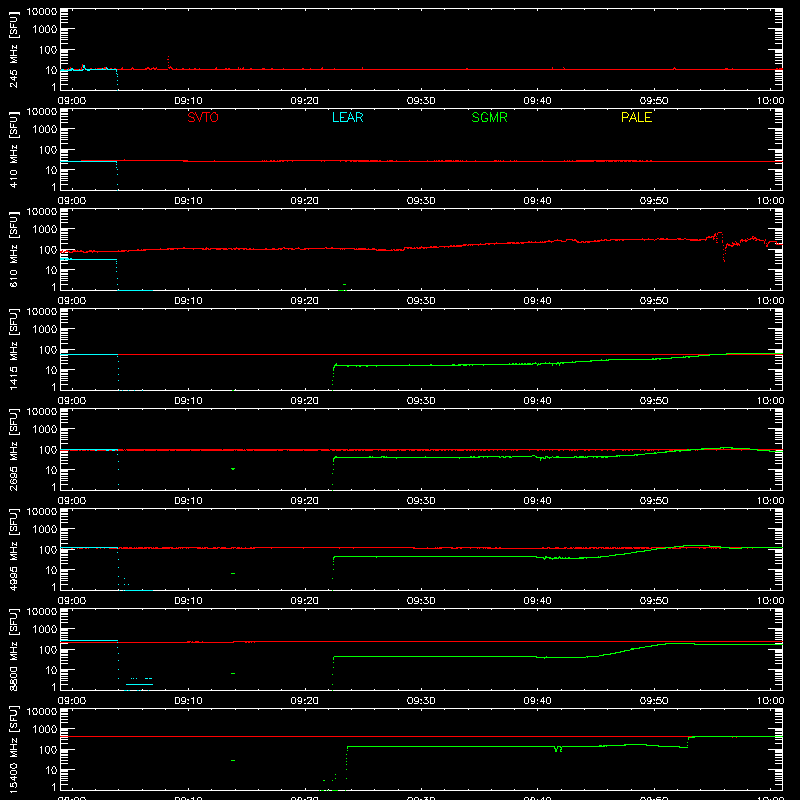Select the 2695 MHz [SFU] axis title
800x800 pixels.
pyautogui.click(x=13, y=449)
